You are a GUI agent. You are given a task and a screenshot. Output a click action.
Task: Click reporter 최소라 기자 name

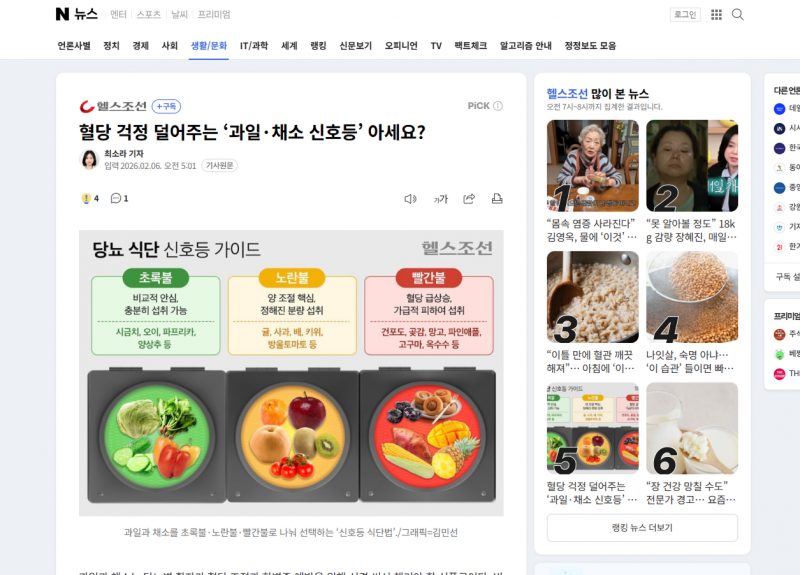[123, 154]
